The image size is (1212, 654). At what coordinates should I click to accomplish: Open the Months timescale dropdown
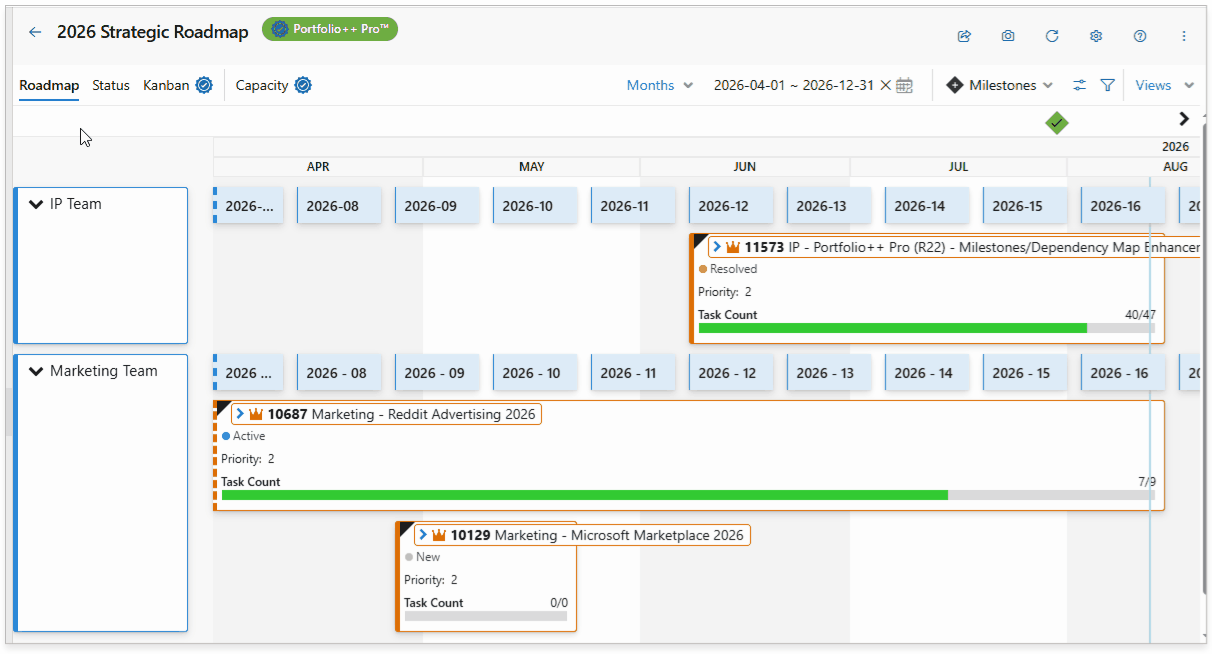(x=660, y=85)
